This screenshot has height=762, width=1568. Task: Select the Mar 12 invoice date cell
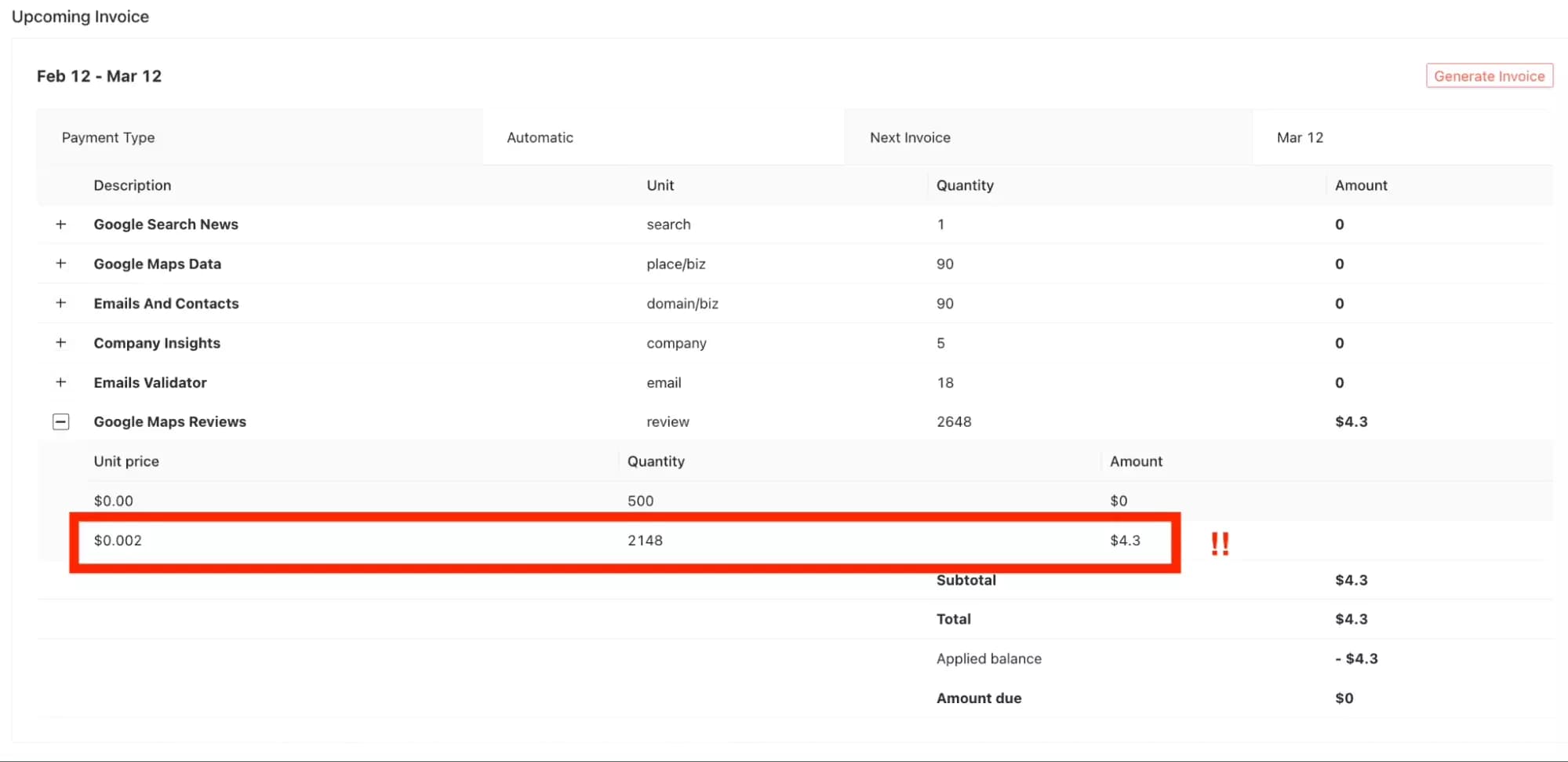coord(1300,137)
